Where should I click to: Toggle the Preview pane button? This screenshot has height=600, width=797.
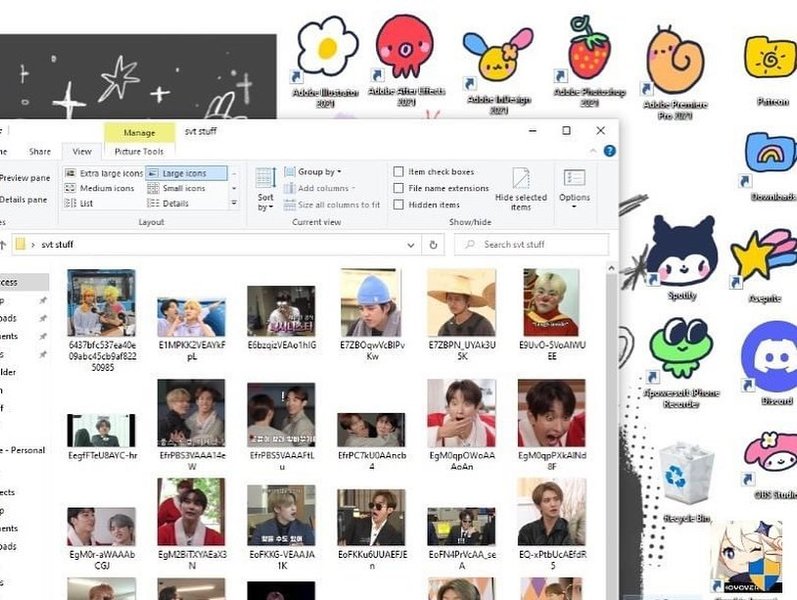click(x=24, y=178)
